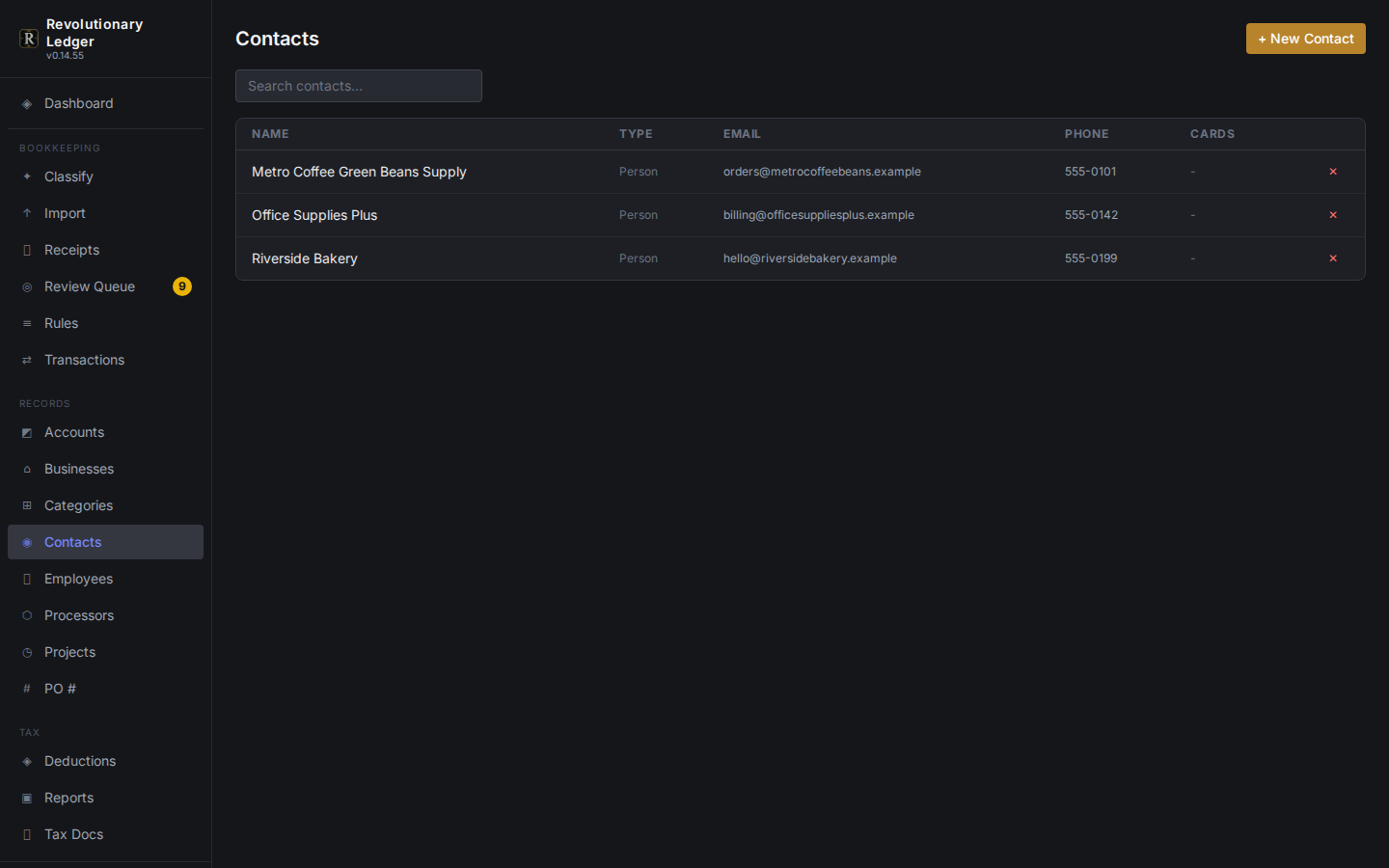Click the Receipts sidebar icon
The width and height of the screenshot is (1389, 868).
click(x=27, y=251)
